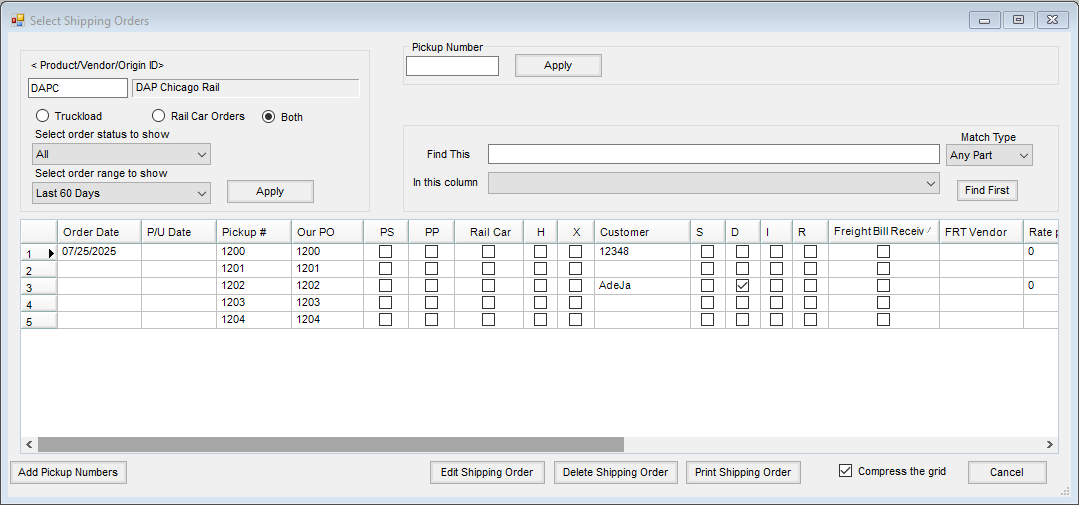1079x505 pixels.
Task: Toggle the PS checkbox in row 1200
Action: coord(385,252)
